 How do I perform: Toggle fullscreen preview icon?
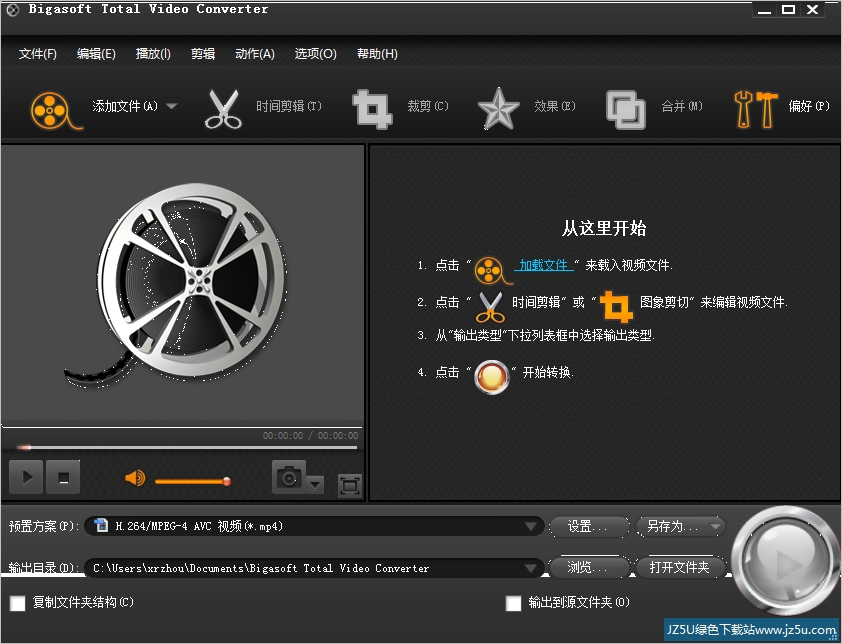coord(350,486)
